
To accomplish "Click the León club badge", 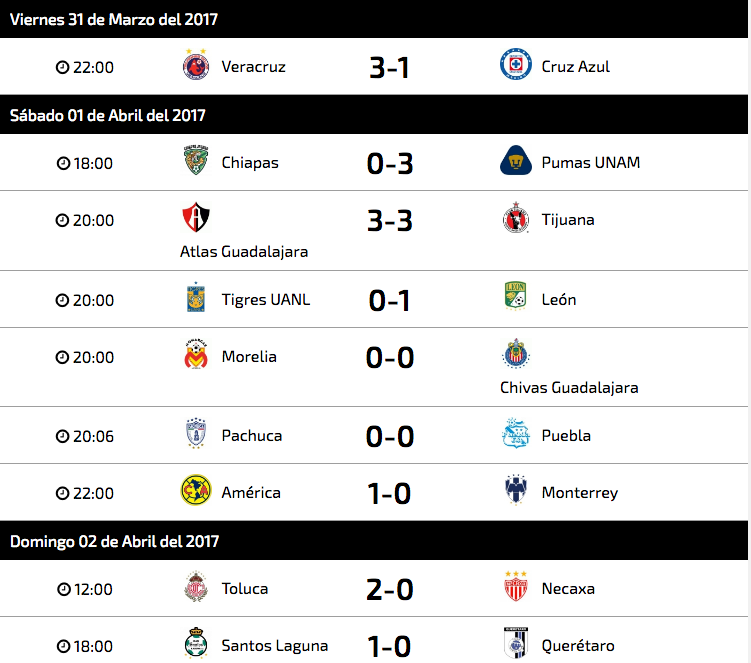I will pyautogui.click(x=515, y=296).
